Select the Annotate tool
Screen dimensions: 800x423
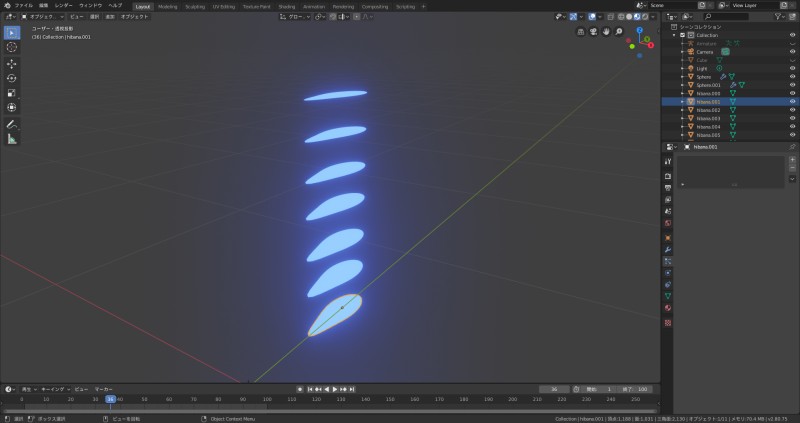click(x=12, y=124)
